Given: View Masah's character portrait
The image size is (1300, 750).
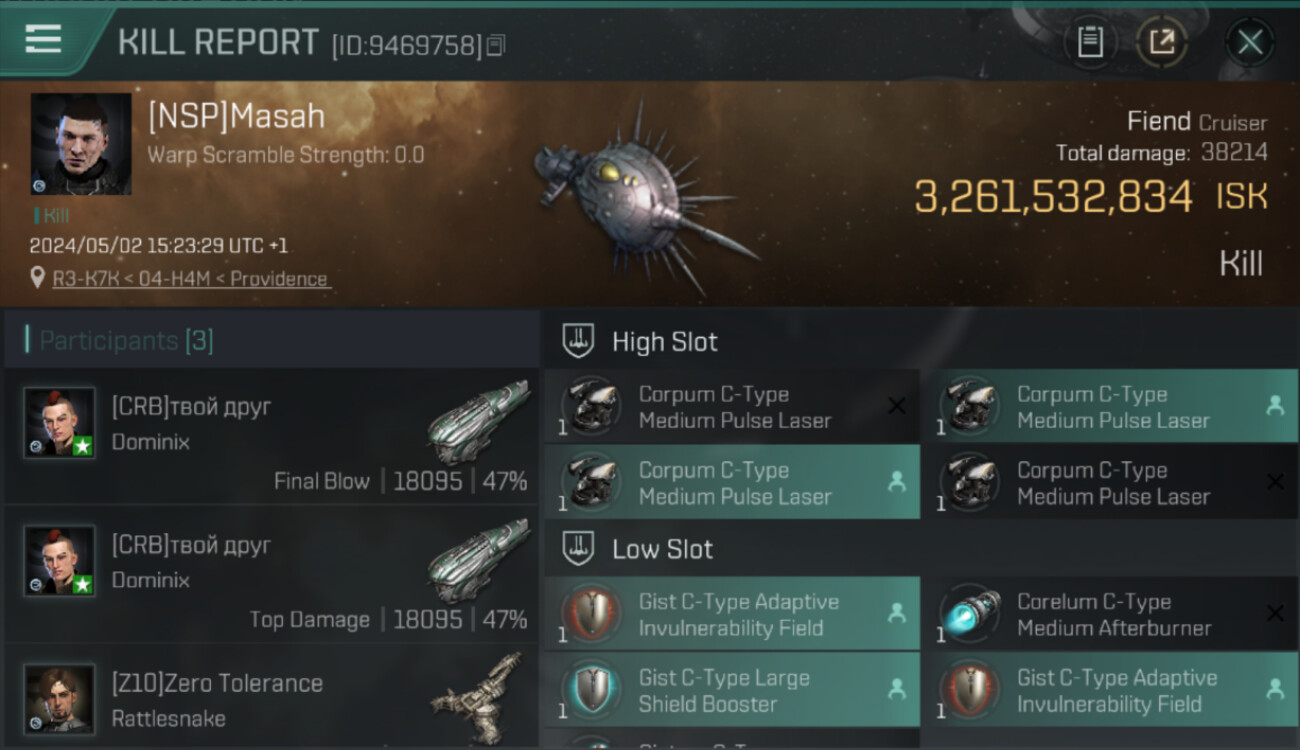Looking at the screenshot, I should [81, 144].
